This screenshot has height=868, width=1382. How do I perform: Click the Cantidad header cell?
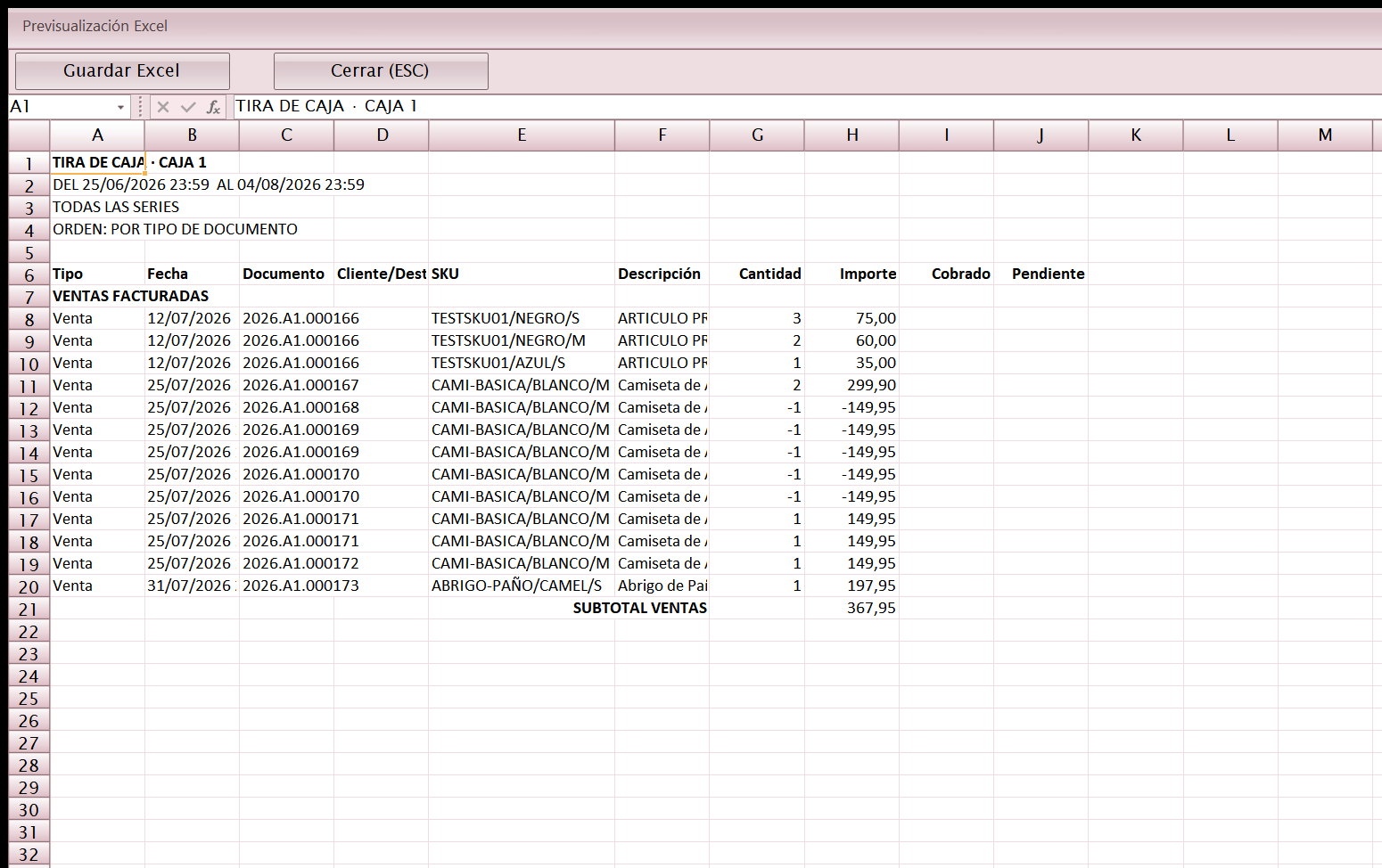pyautogui.click(x=757, y=274)
